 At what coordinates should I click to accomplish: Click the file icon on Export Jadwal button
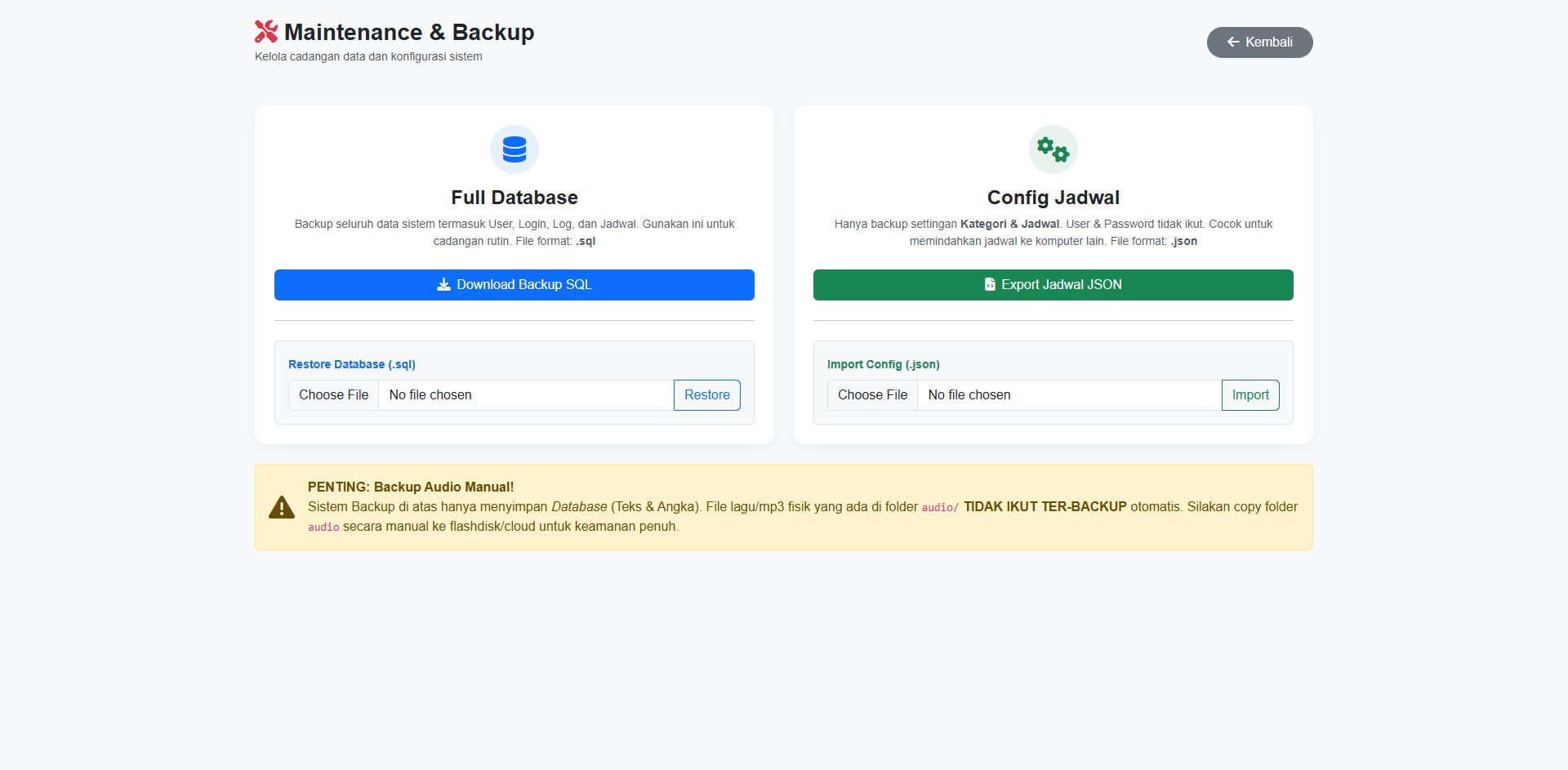tap(990, 284)
